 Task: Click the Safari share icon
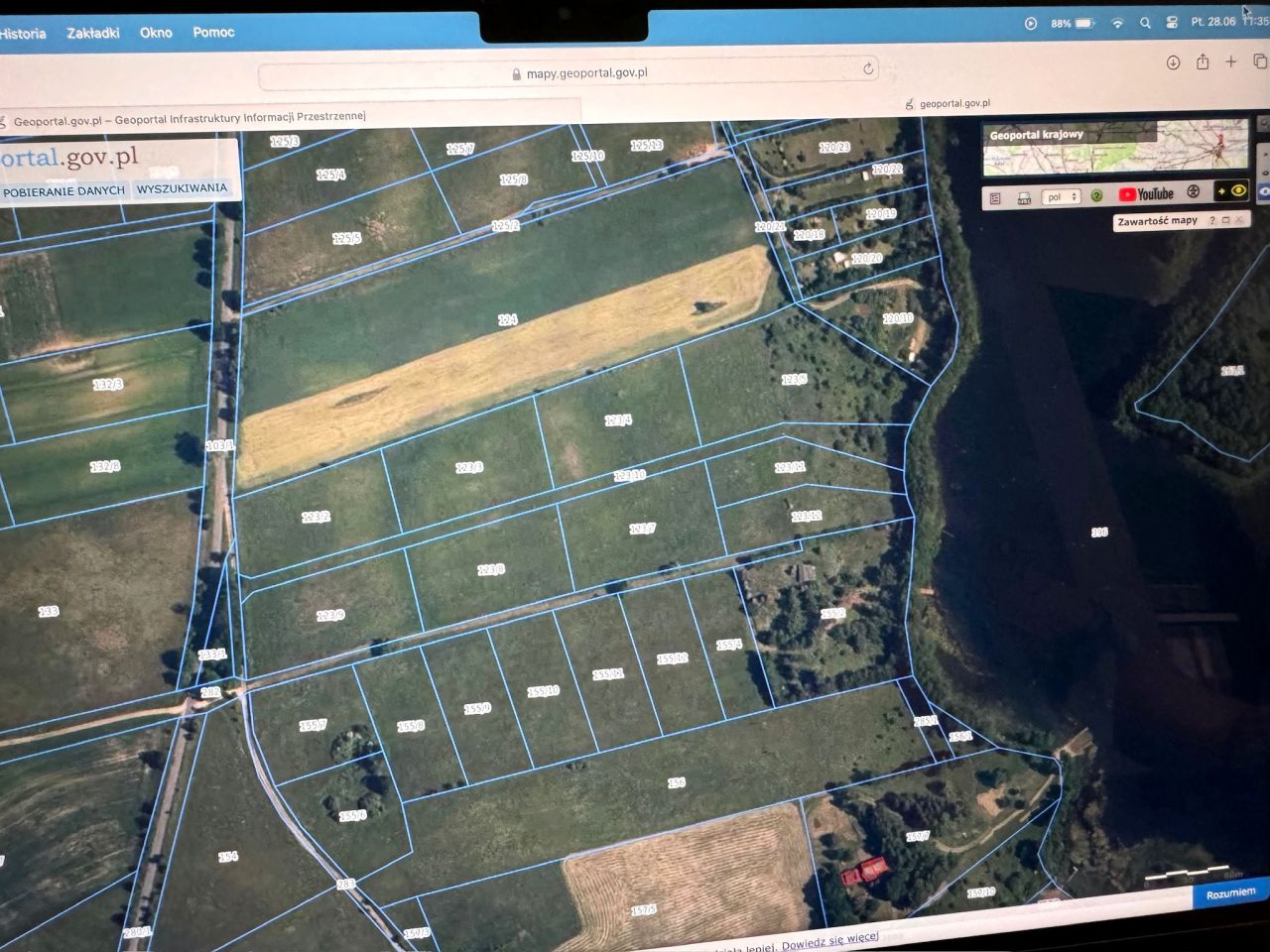click(1203, 61)
